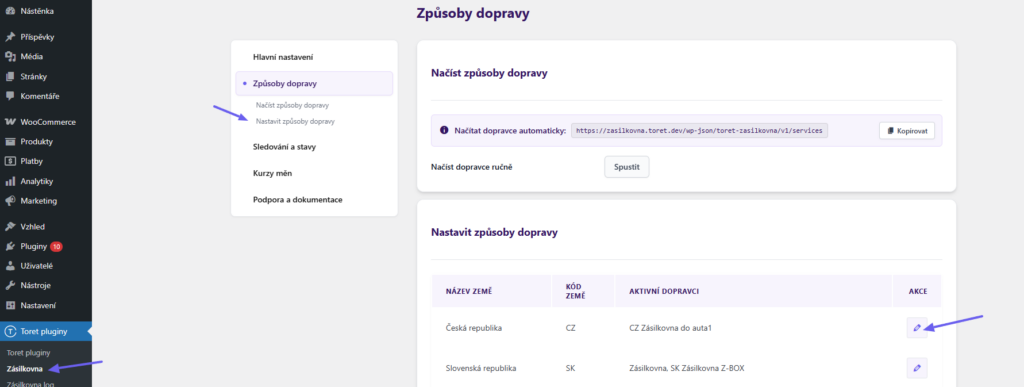This screenshot has width=1024, height=387.
Task: Click the CZ Zásilkovna do auta1 carrier text
Action: point(670,328)
